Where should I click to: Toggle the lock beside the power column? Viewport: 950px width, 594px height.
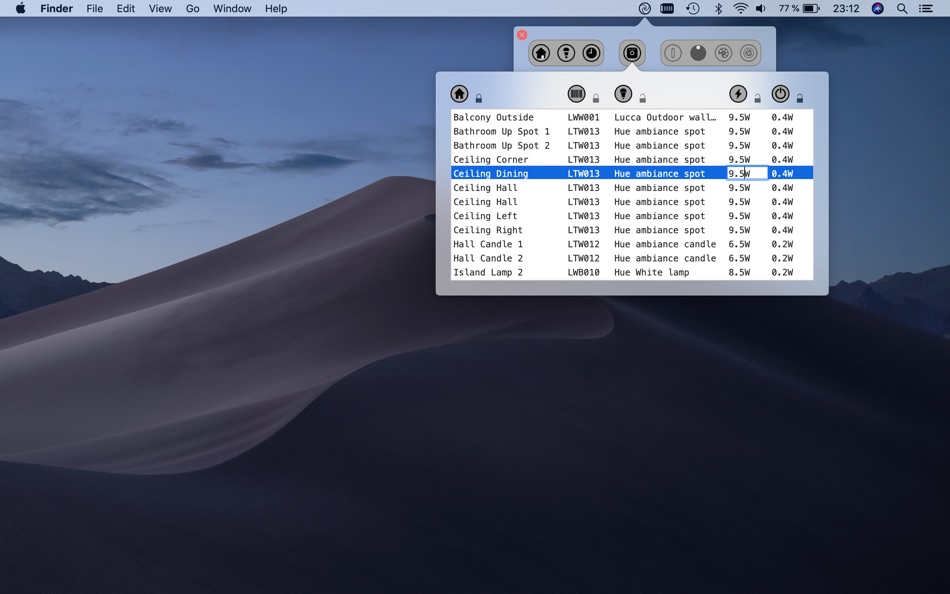[x=799, y=96]
